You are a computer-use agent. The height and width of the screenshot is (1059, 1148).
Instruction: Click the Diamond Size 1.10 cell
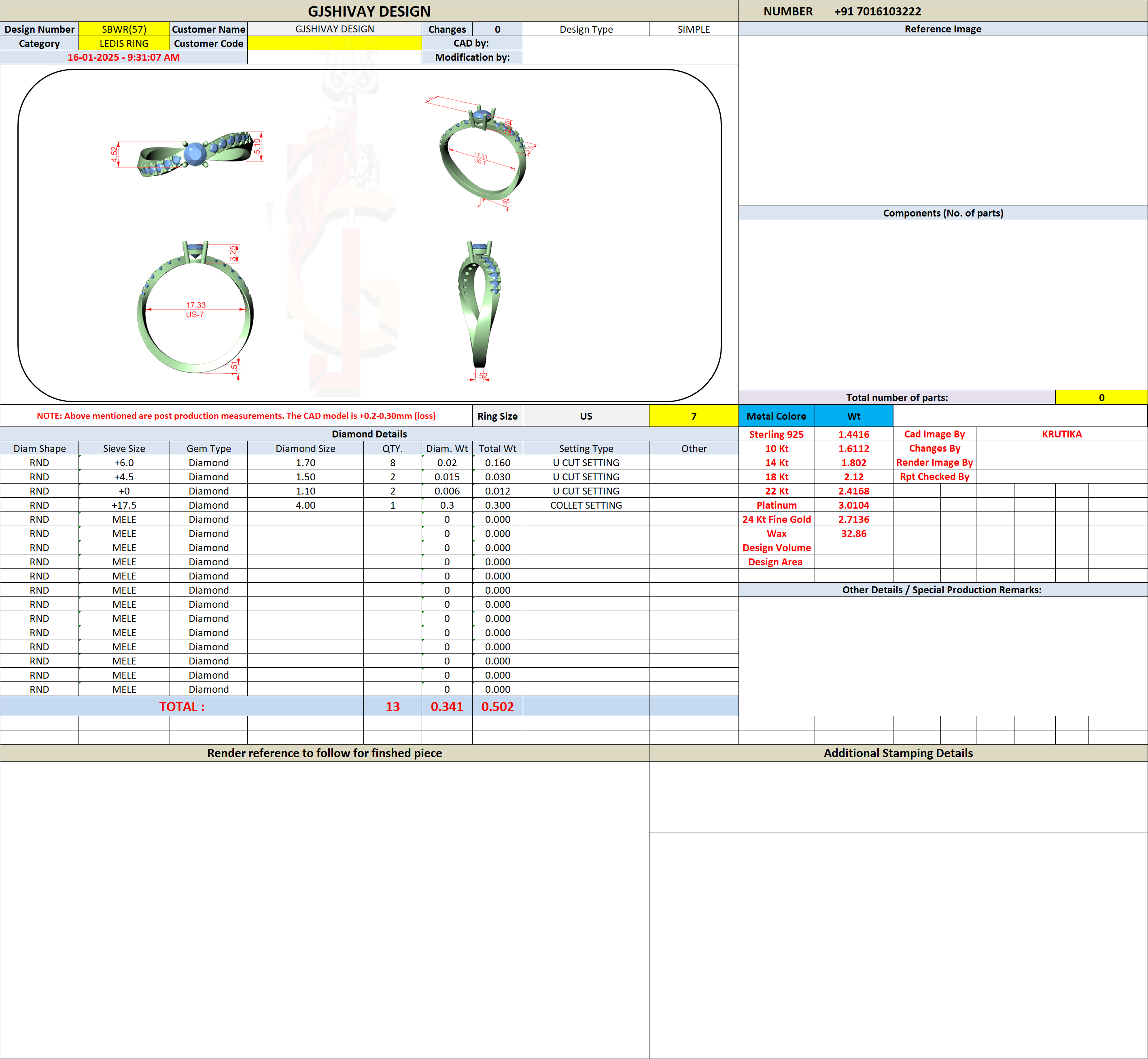306,491
